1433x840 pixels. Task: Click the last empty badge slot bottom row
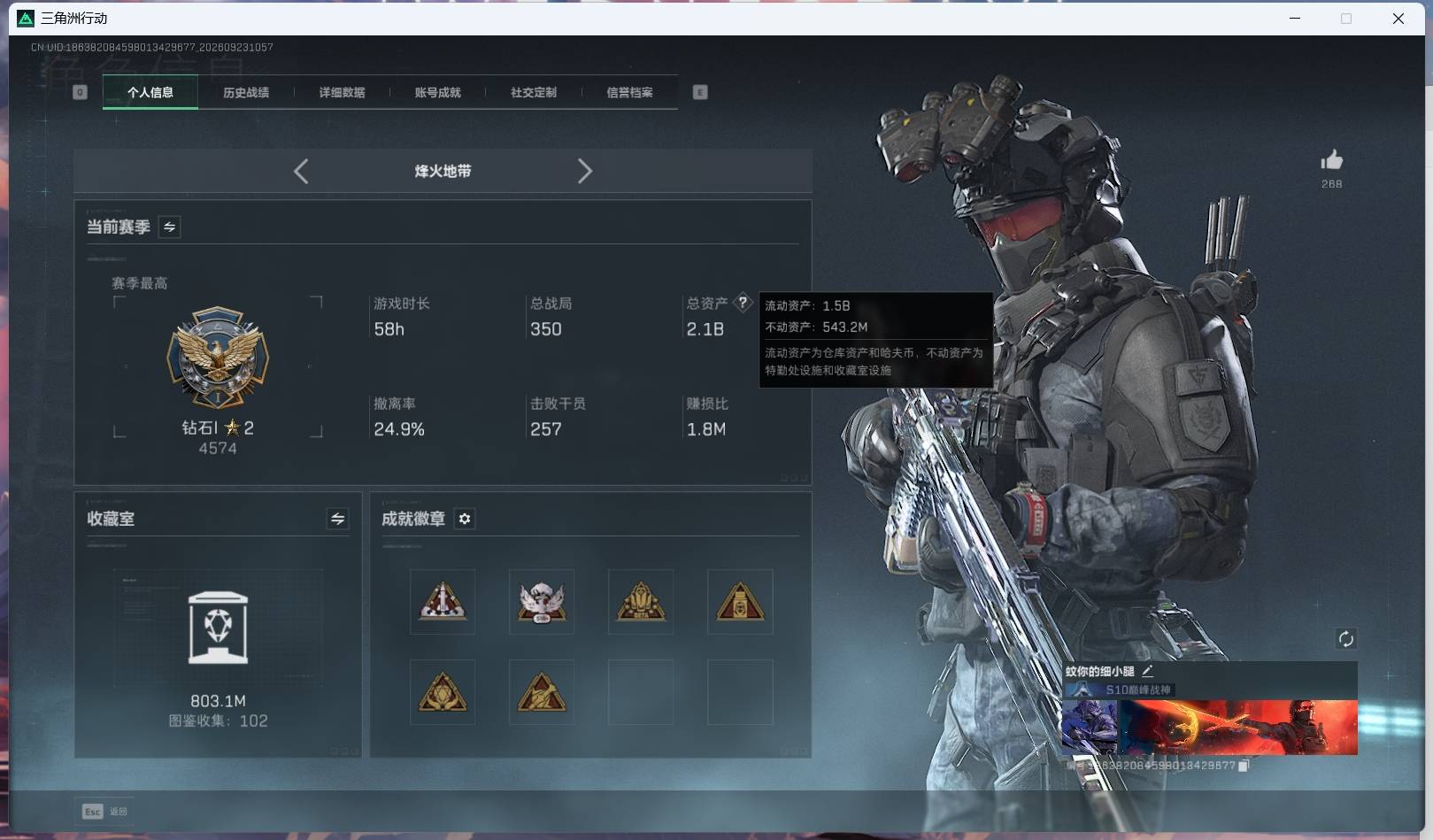(740, 692)
